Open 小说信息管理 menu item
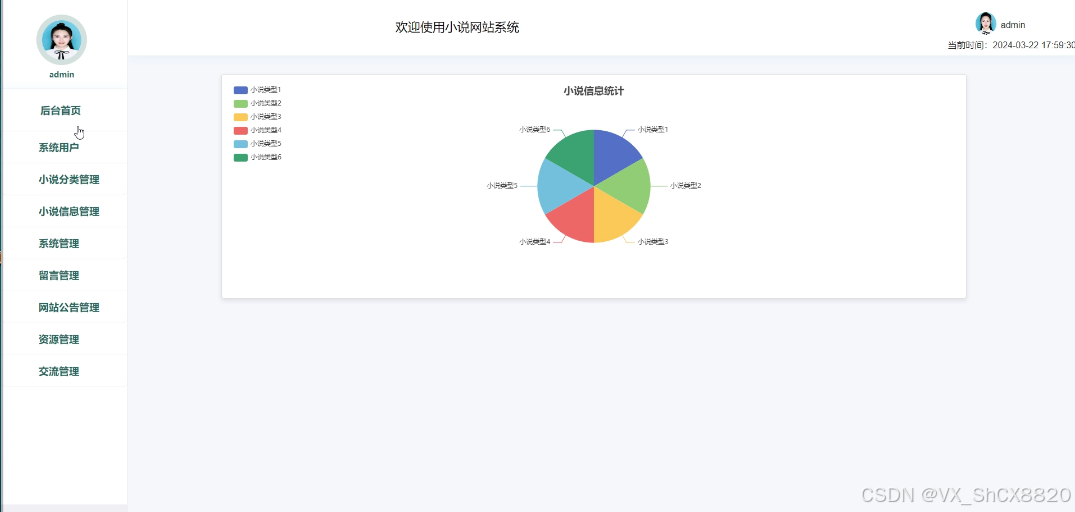1075x512 pixels. click(69, 211)
